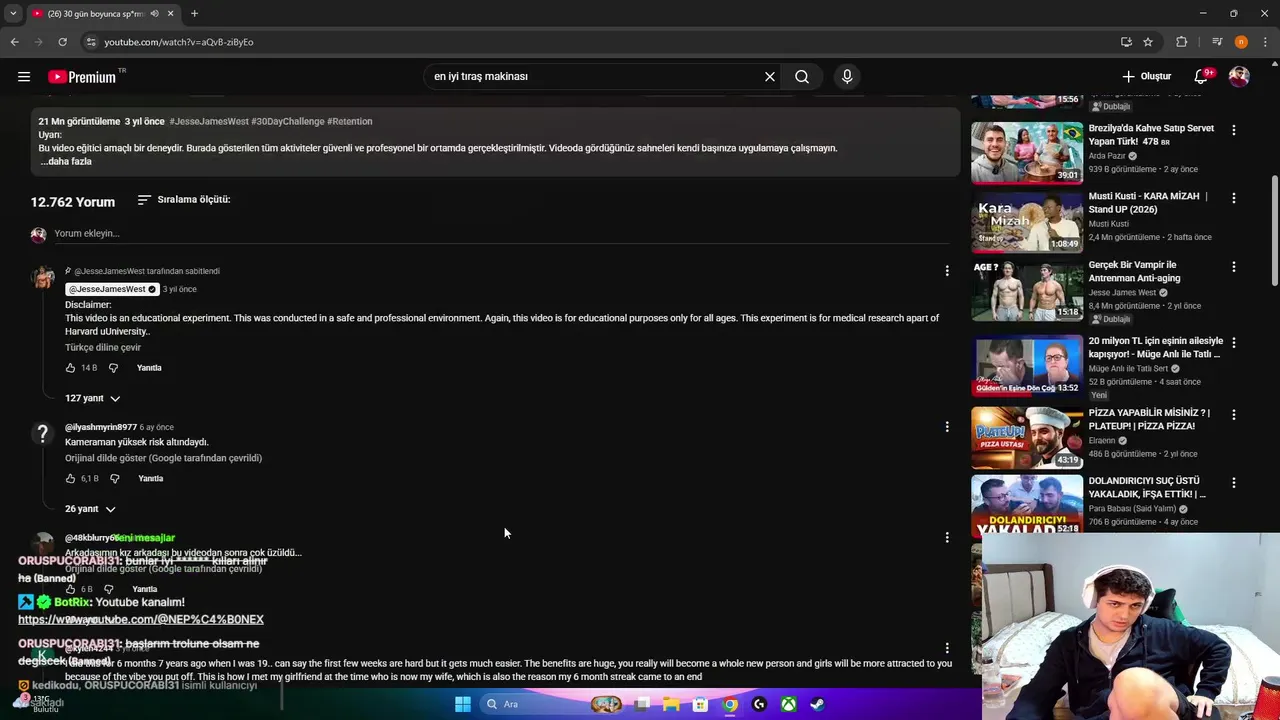Open options for Brezilya'da Kahve video

1234,130
